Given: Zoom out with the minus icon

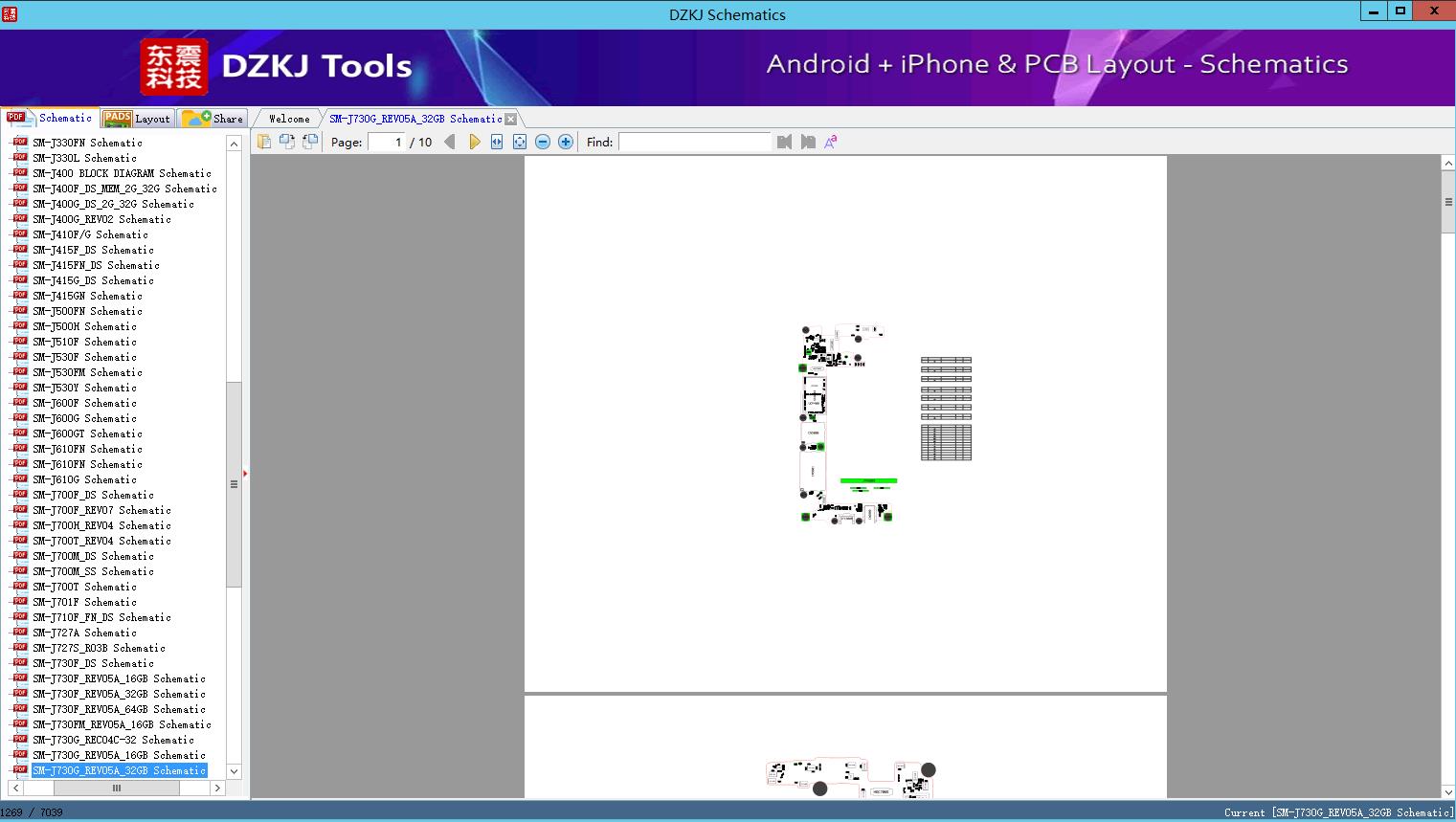Looking at the screenshot, I should tap(543, 142).
